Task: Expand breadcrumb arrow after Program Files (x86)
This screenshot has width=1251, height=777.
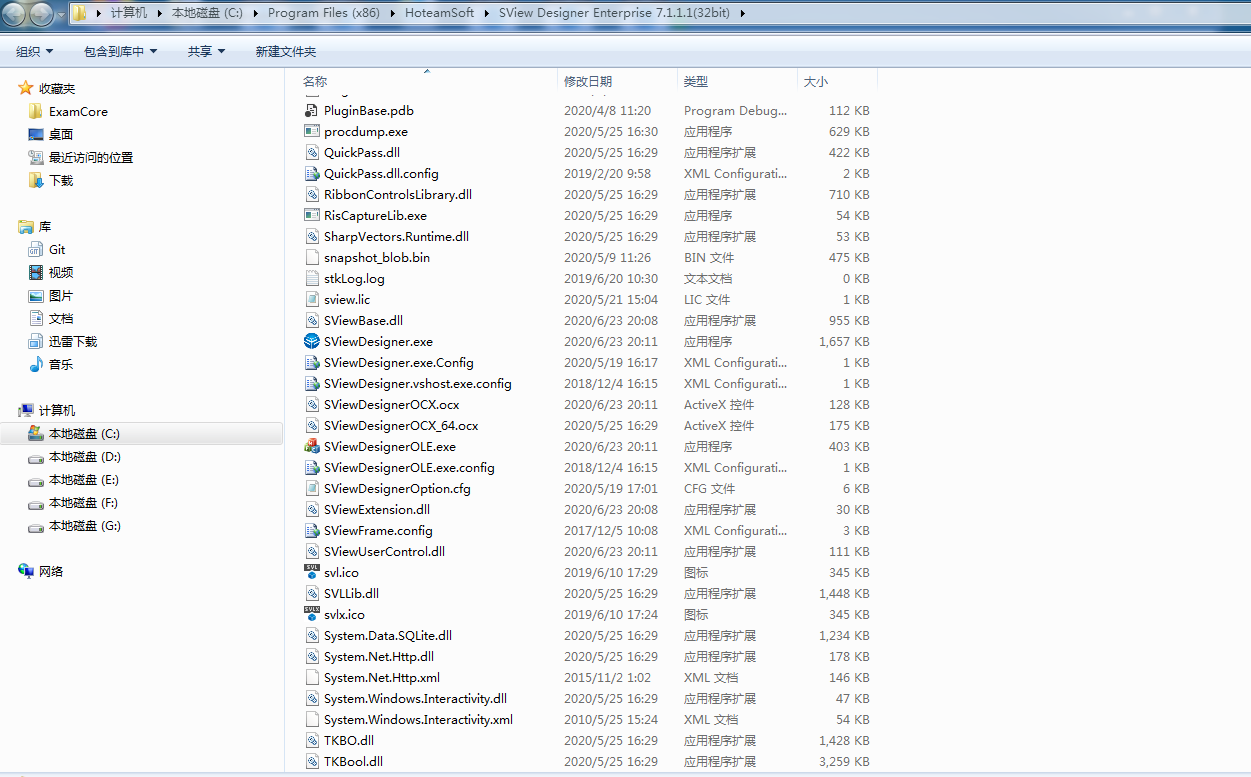Action: 391,13
